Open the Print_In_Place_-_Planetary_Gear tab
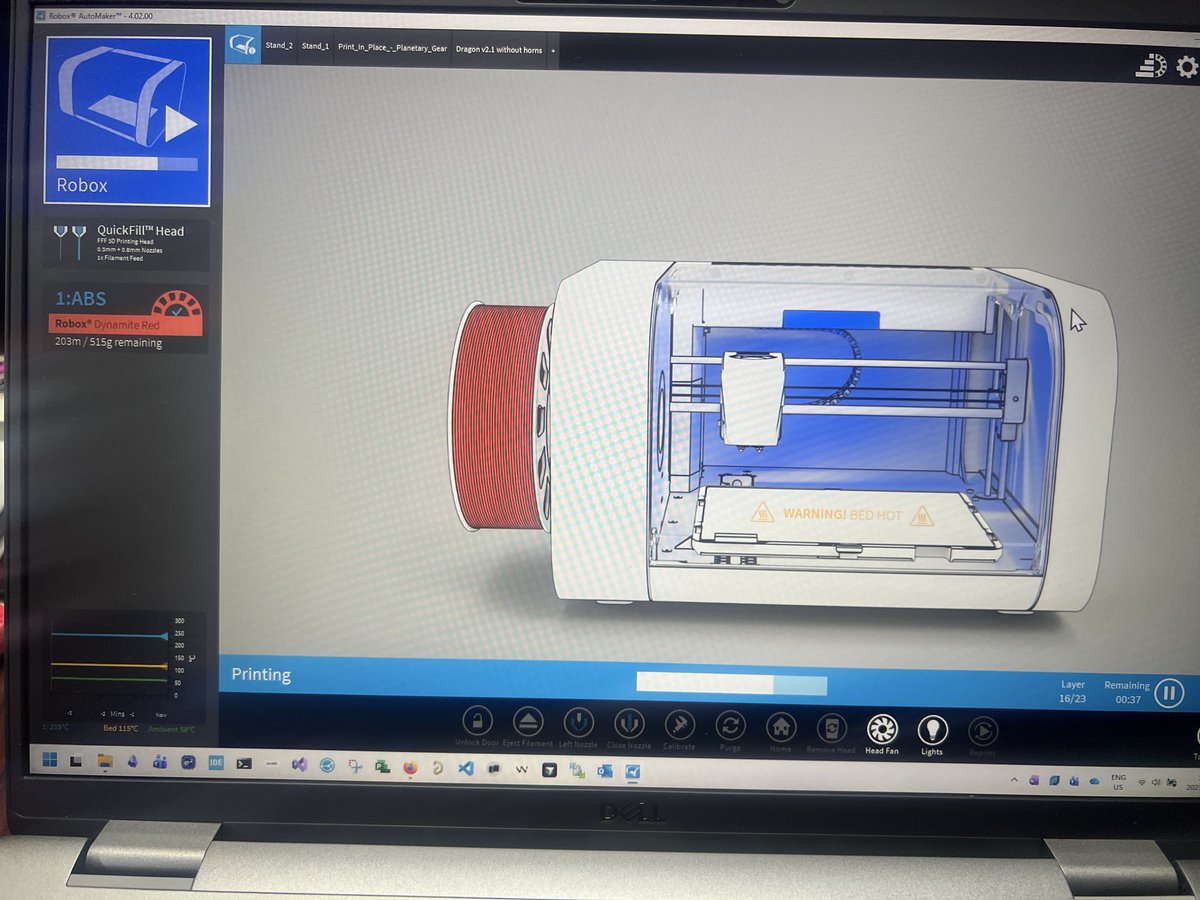This screenshot has width=1200, height=900. [392, 47]
